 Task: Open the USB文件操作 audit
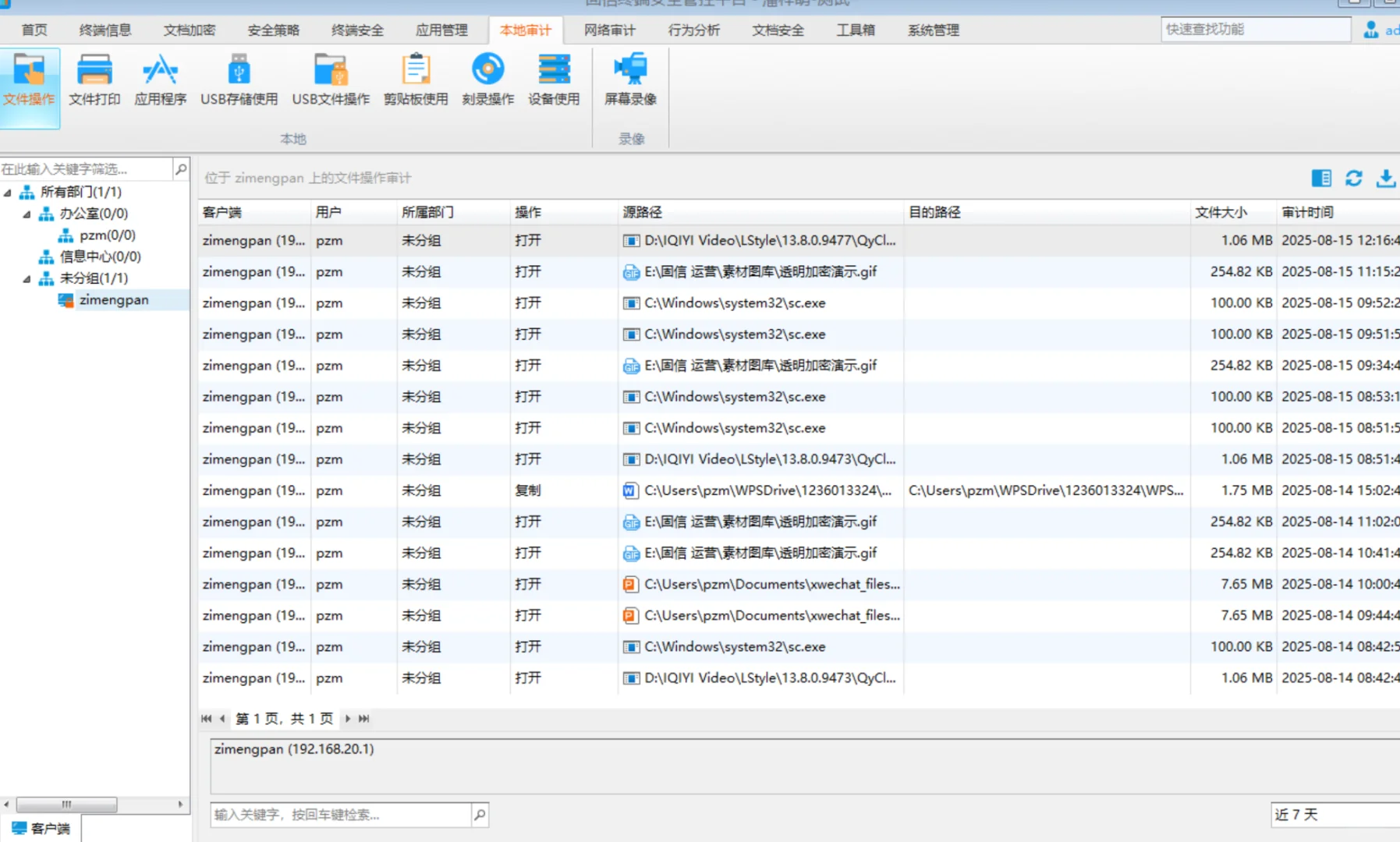[x=331, y=80]
